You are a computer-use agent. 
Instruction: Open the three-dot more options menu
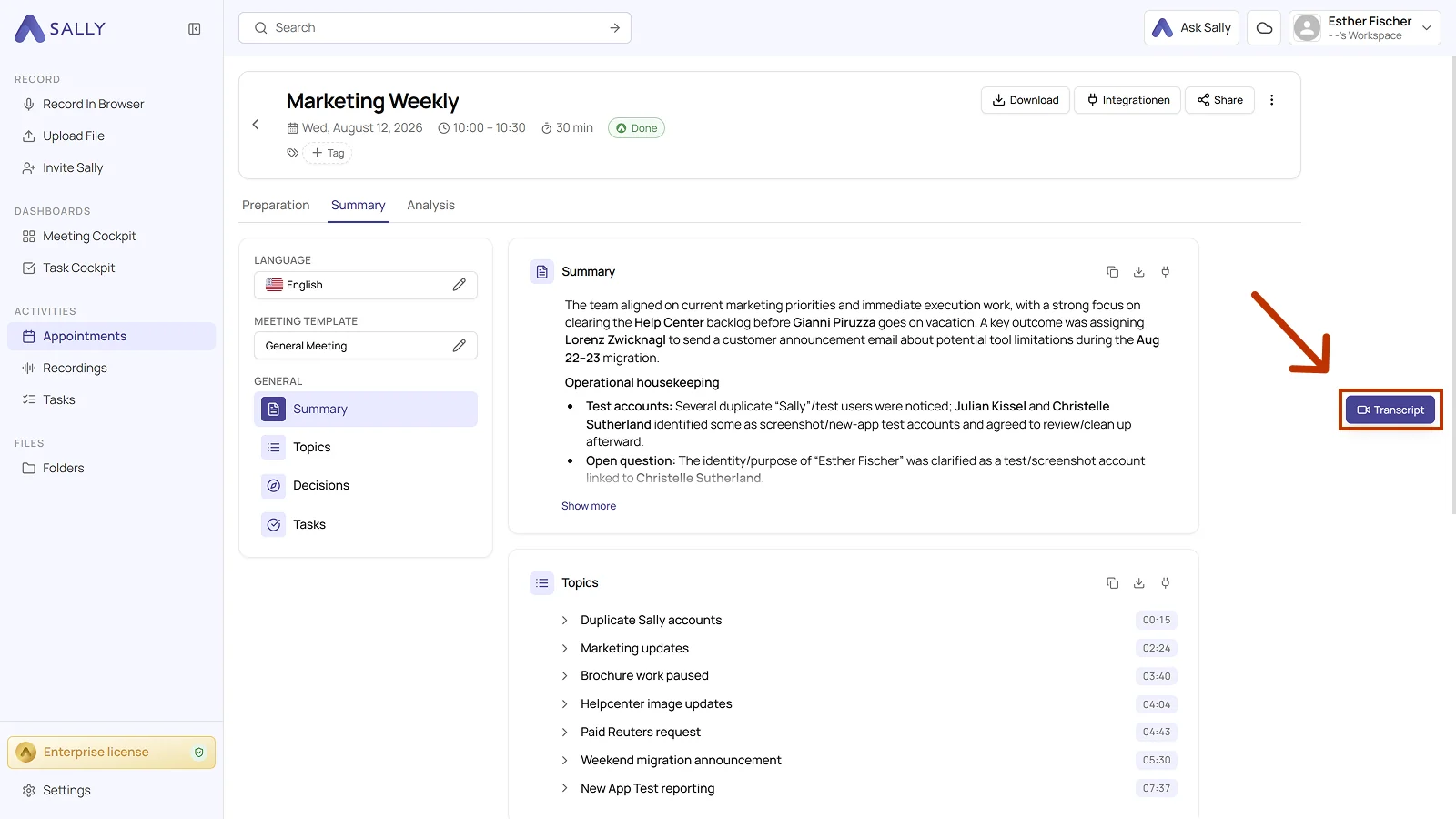coord(1272,100)
